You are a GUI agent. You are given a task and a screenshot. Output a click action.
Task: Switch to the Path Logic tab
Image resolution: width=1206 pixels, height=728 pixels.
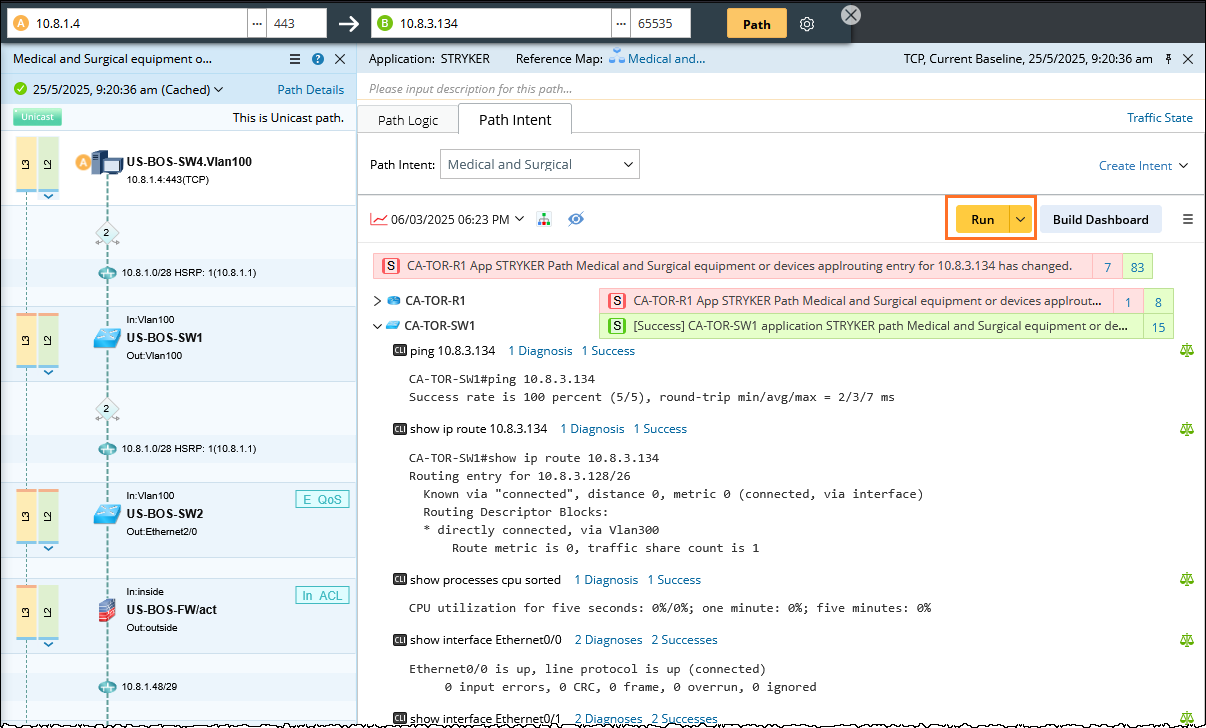pyautogui.click(x=408, y=120)
